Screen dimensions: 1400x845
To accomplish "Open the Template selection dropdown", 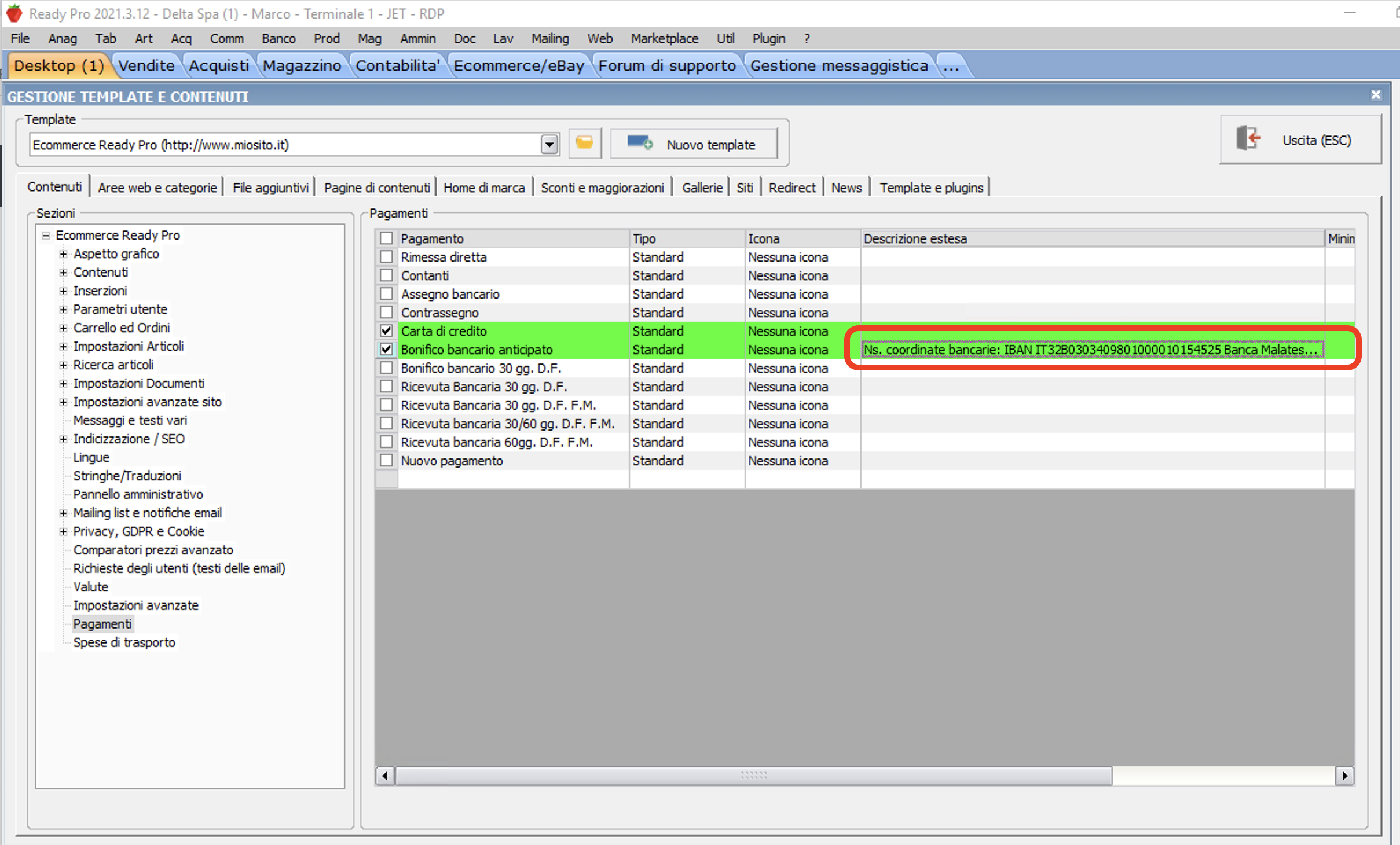I will [549, 144].
